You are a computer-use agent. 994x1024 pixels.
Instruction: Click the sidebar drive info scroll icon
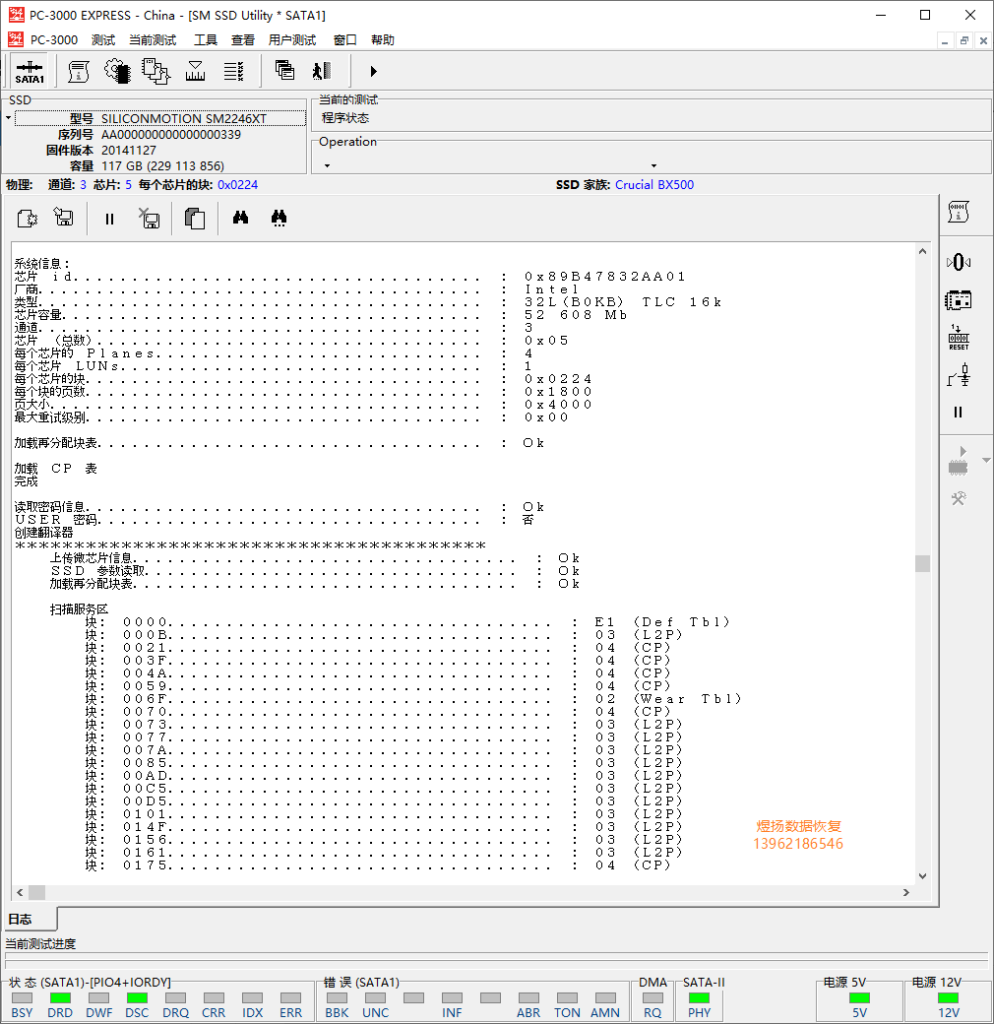958,212
